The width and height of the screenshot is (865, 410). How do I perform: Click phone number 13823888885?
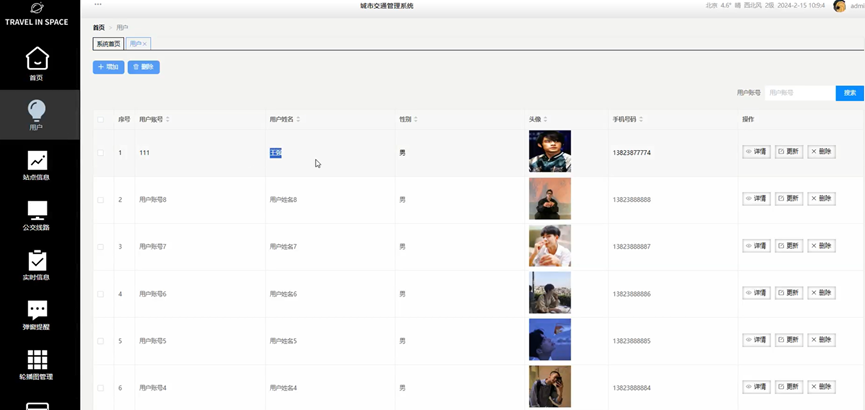point(632,341)
